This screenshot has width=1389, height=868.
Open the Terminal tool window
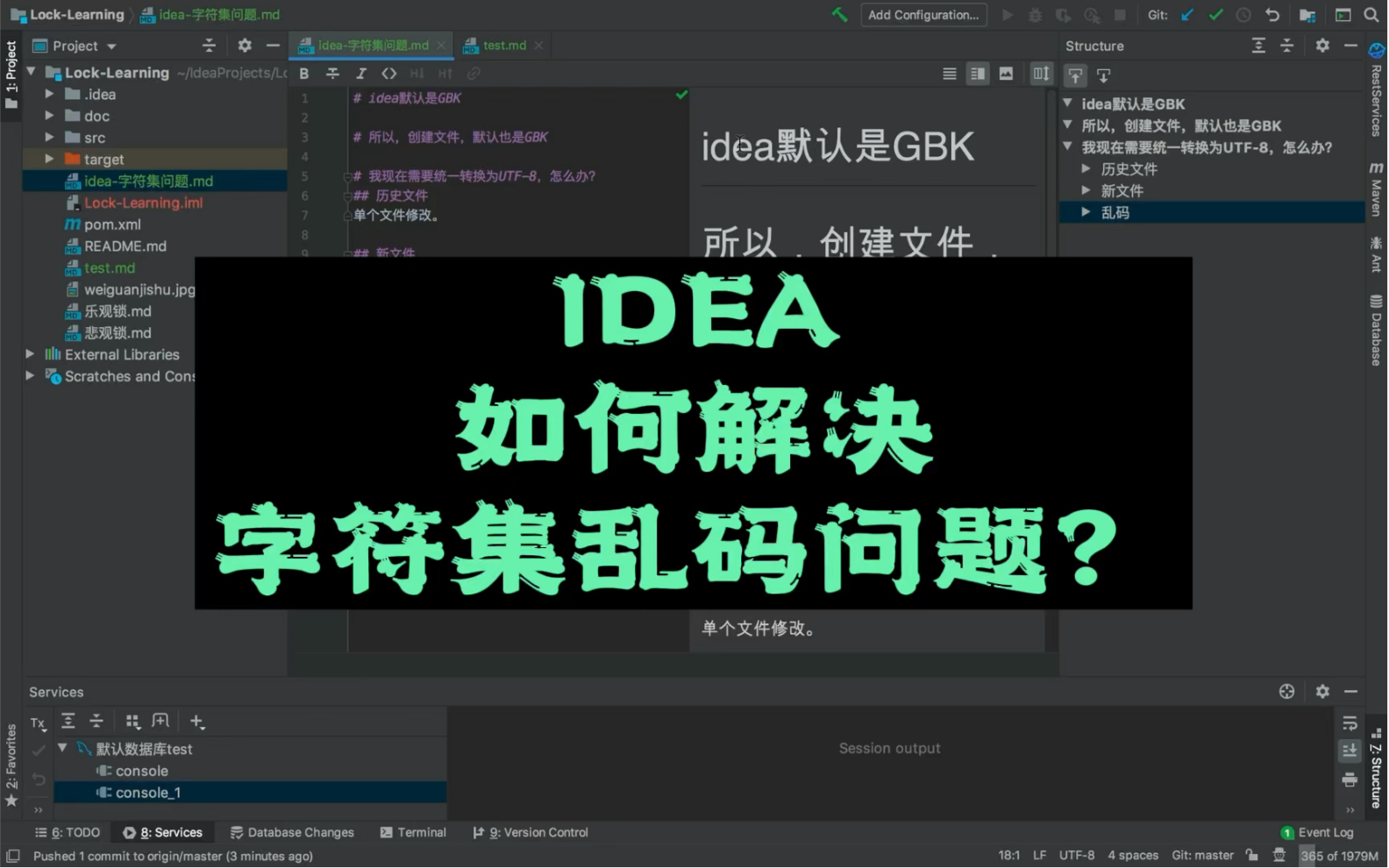tap(413, 833)
